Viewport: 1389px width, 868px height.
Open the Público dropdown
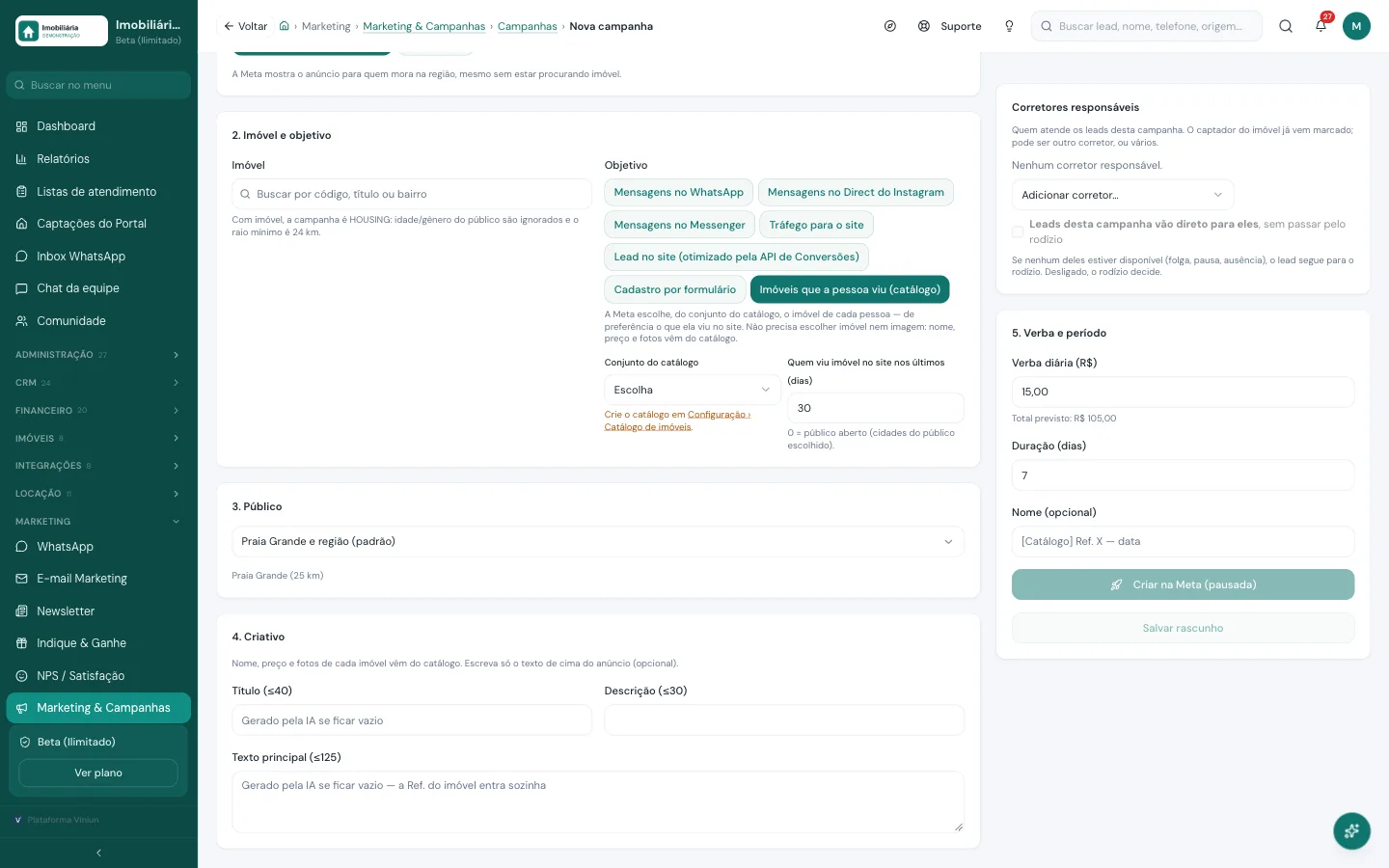click(x=598, y=542)
